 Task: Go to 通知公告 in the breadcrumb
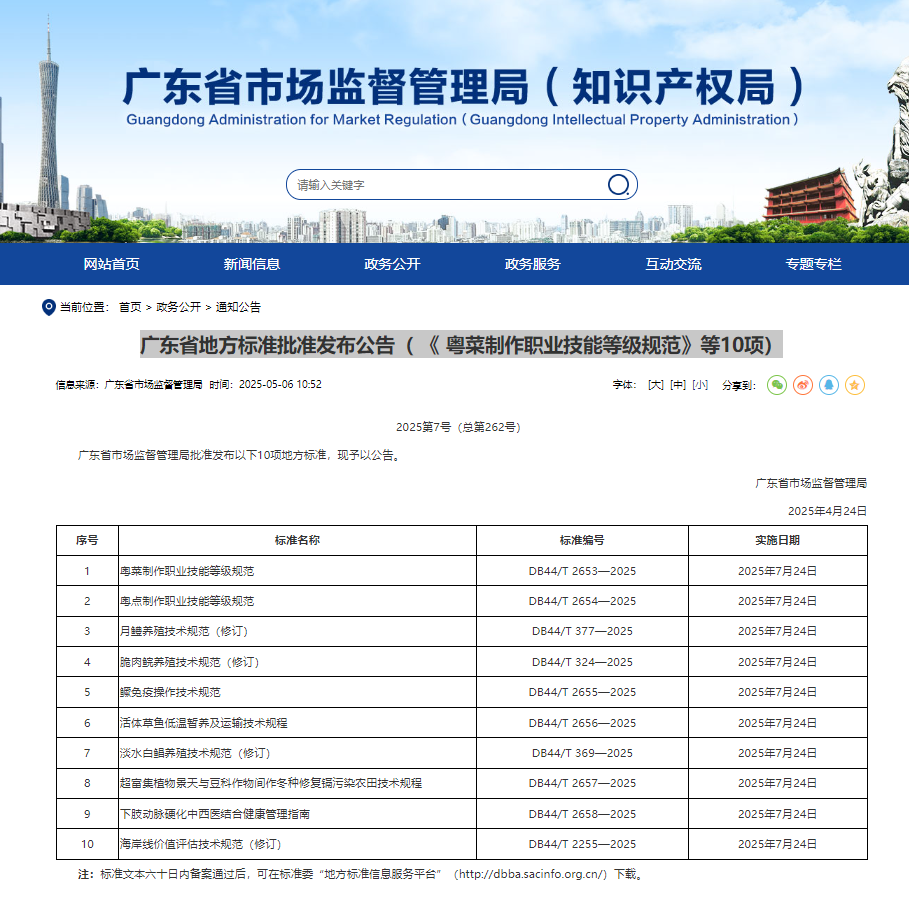click(x=238, y=307)
